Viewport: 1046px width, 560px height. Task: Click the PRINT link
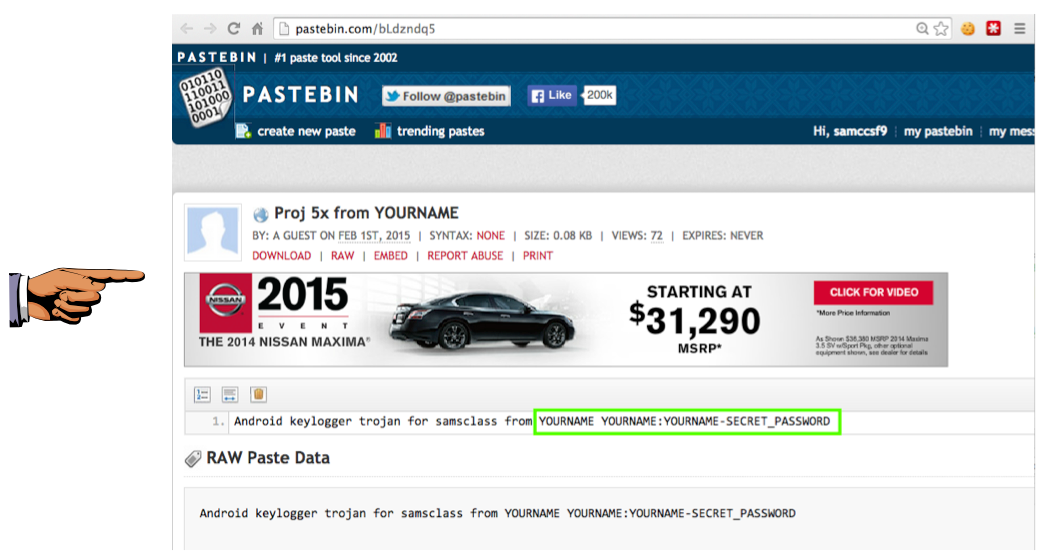(x=538, y=256)
